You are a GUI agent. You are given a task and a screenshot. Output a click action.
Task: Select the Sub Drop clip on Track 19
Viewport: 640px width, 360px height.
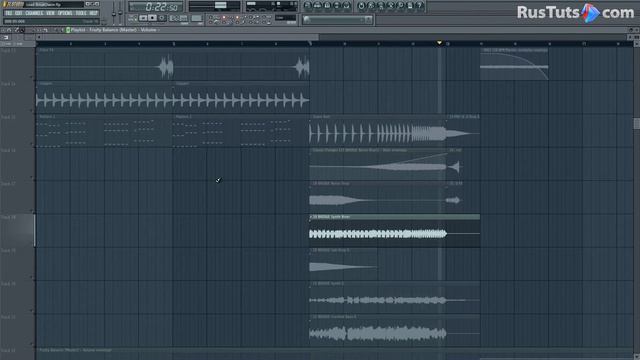pyautogui.click(x=343, y=264)
